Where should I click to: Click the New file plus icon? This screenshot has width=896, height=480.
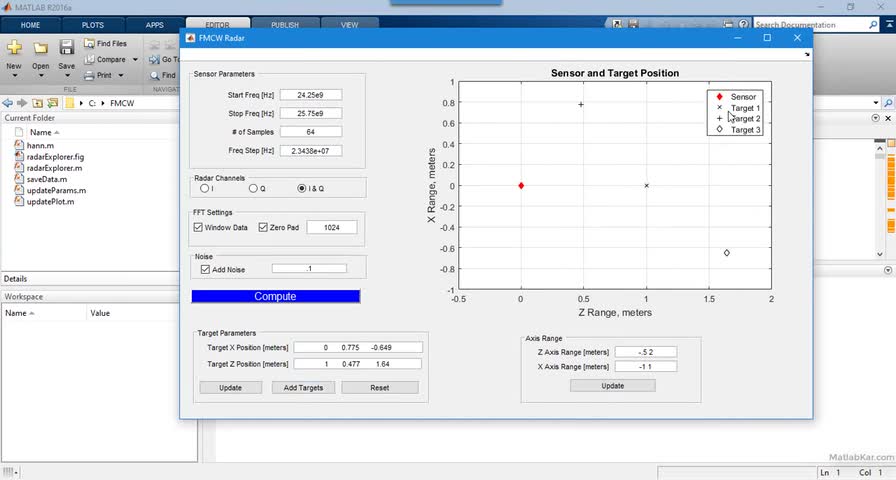14,47
